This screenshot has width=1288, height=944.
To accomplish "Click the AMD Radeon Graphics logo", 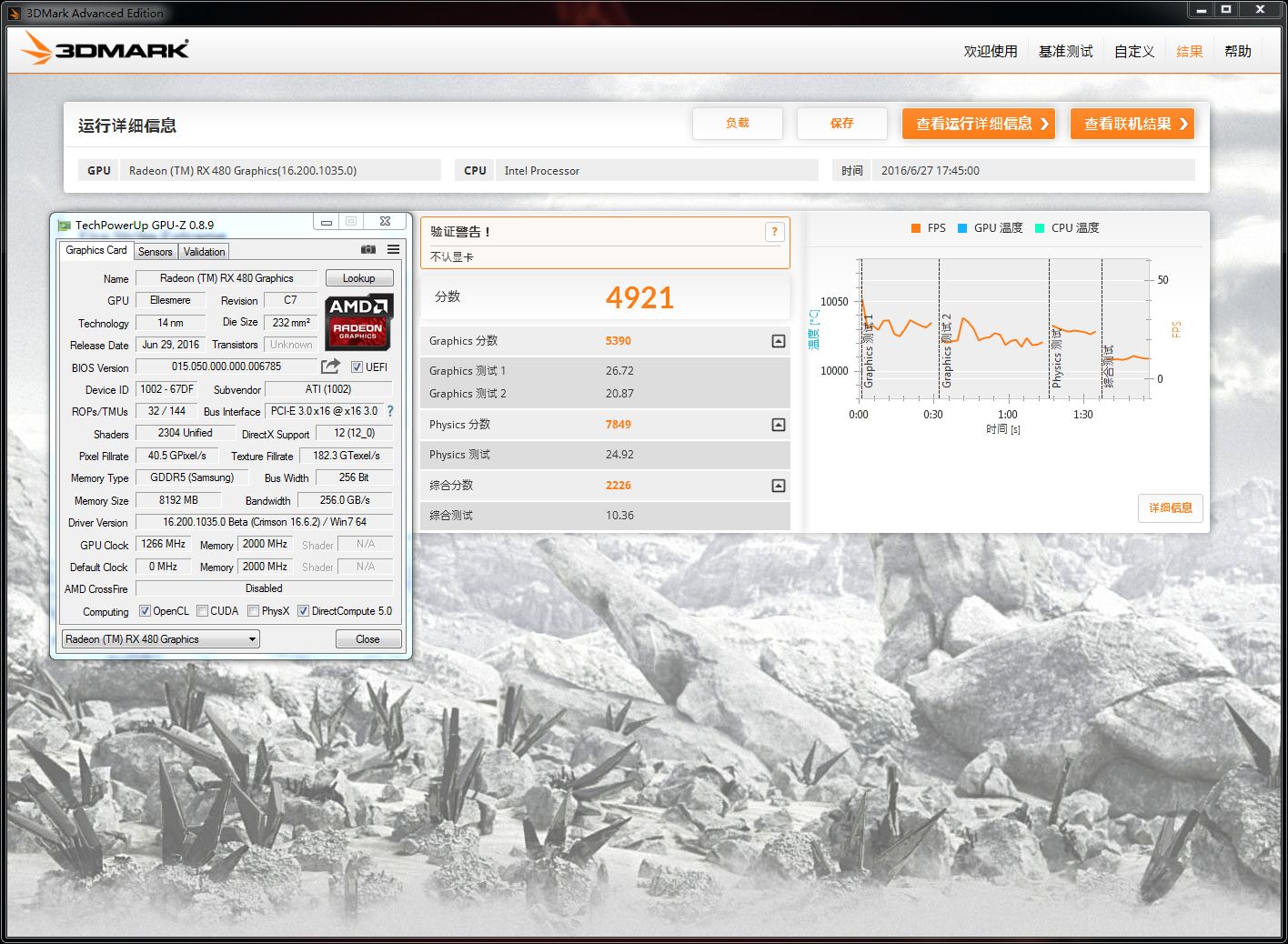I will [357, 323].
